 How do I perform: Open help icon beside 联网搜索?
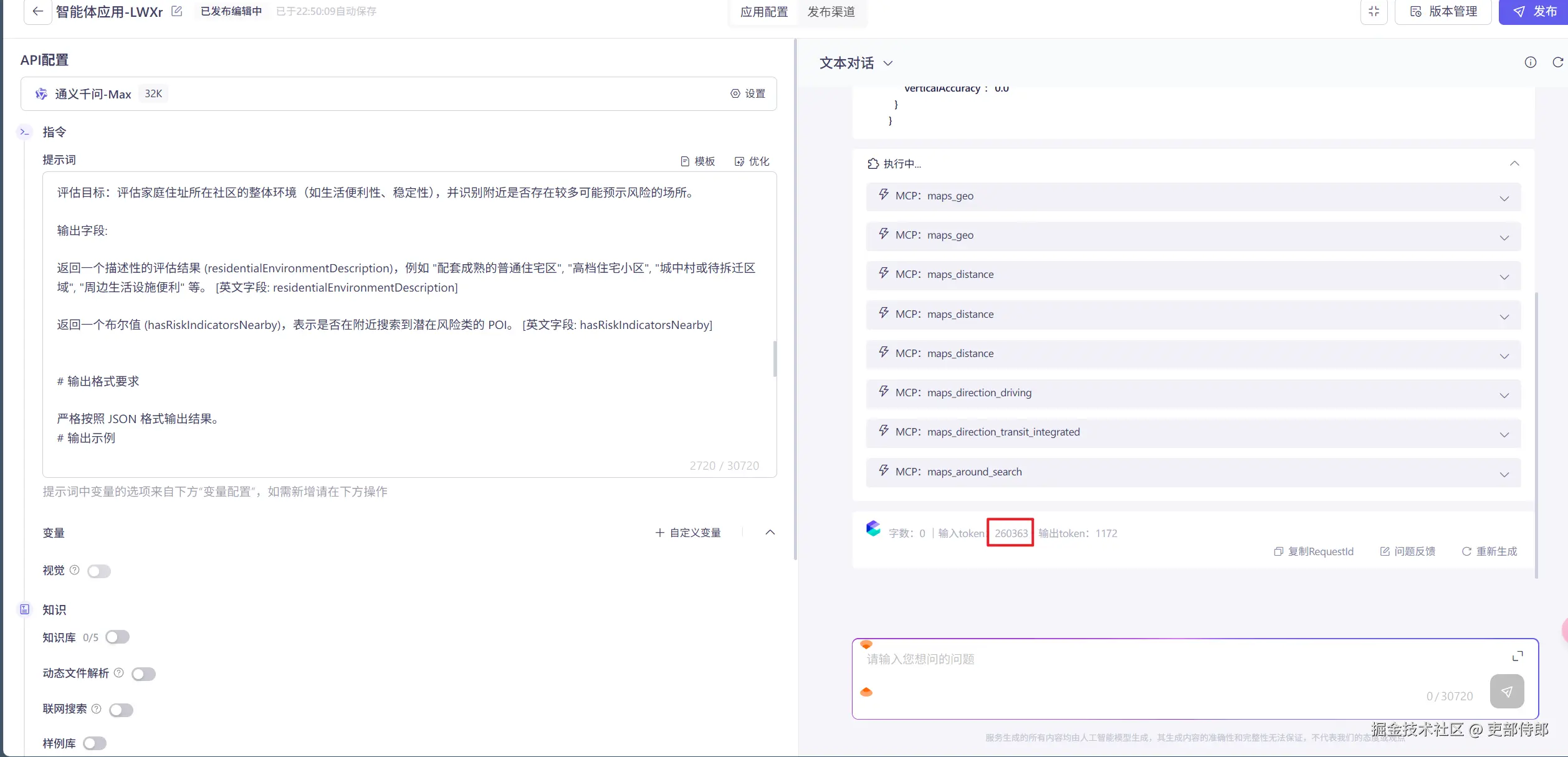(97, 708)
